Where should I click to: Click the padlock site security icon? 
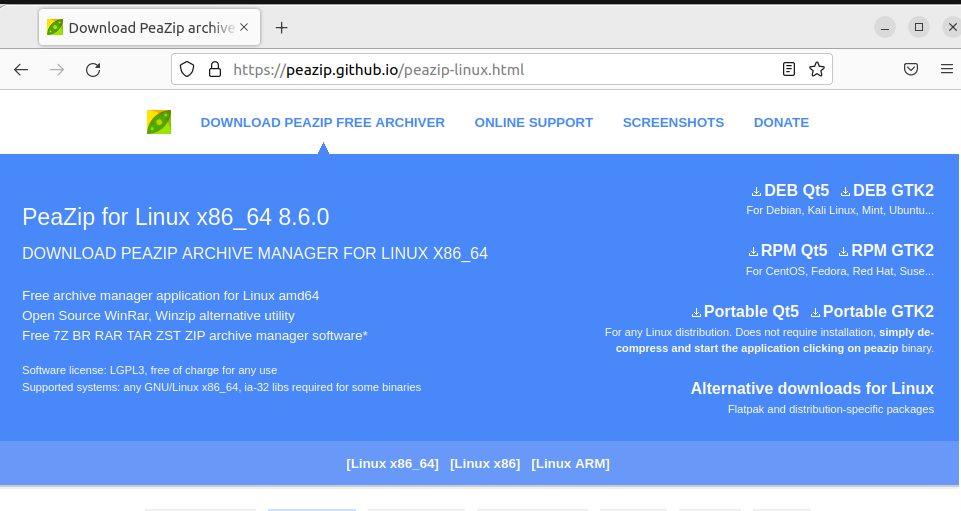[x=215, y=69]
